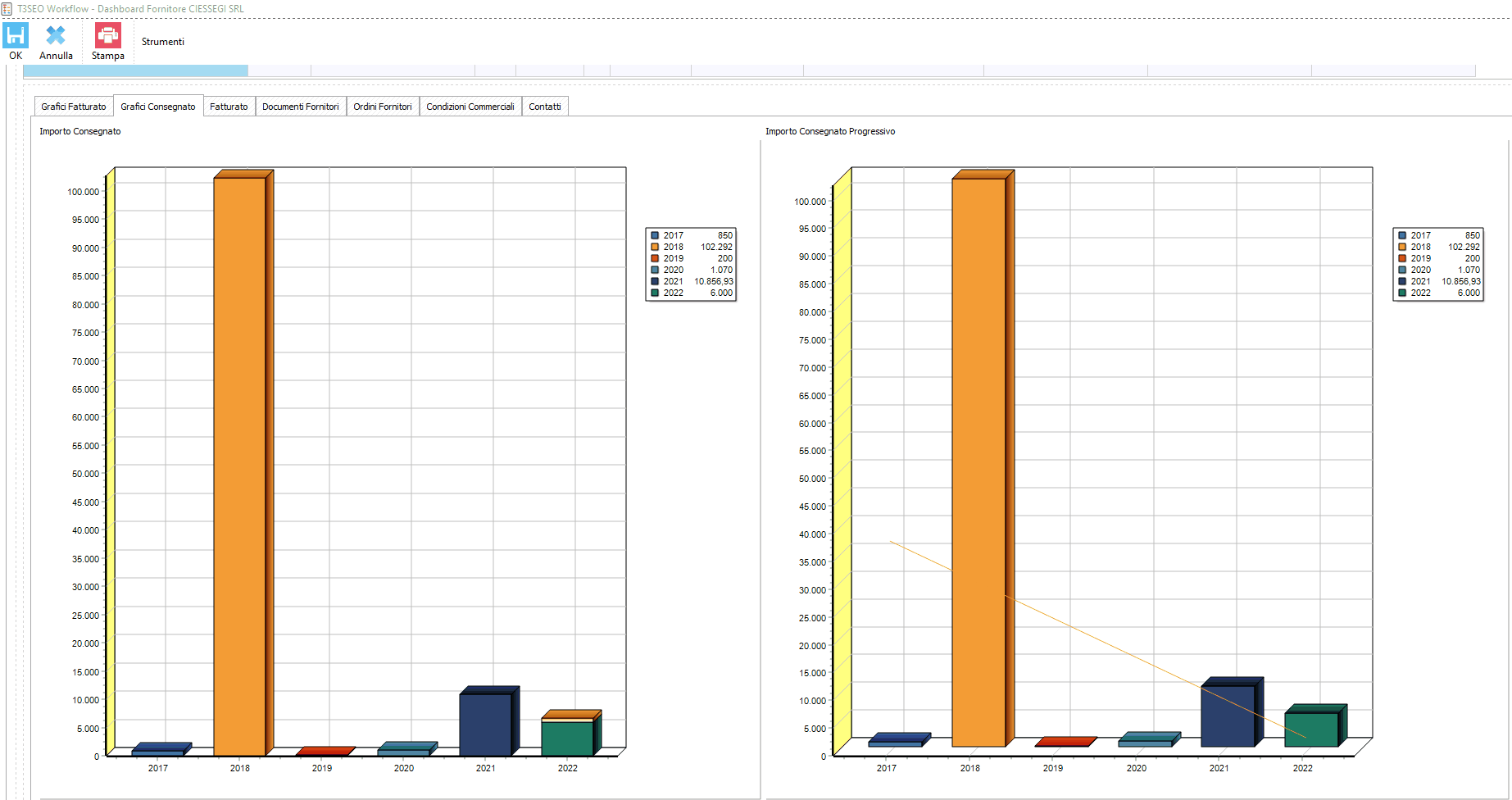Click the Importo Consegnato Progressivo chart title
The image size is (1512, 800).
830,131
